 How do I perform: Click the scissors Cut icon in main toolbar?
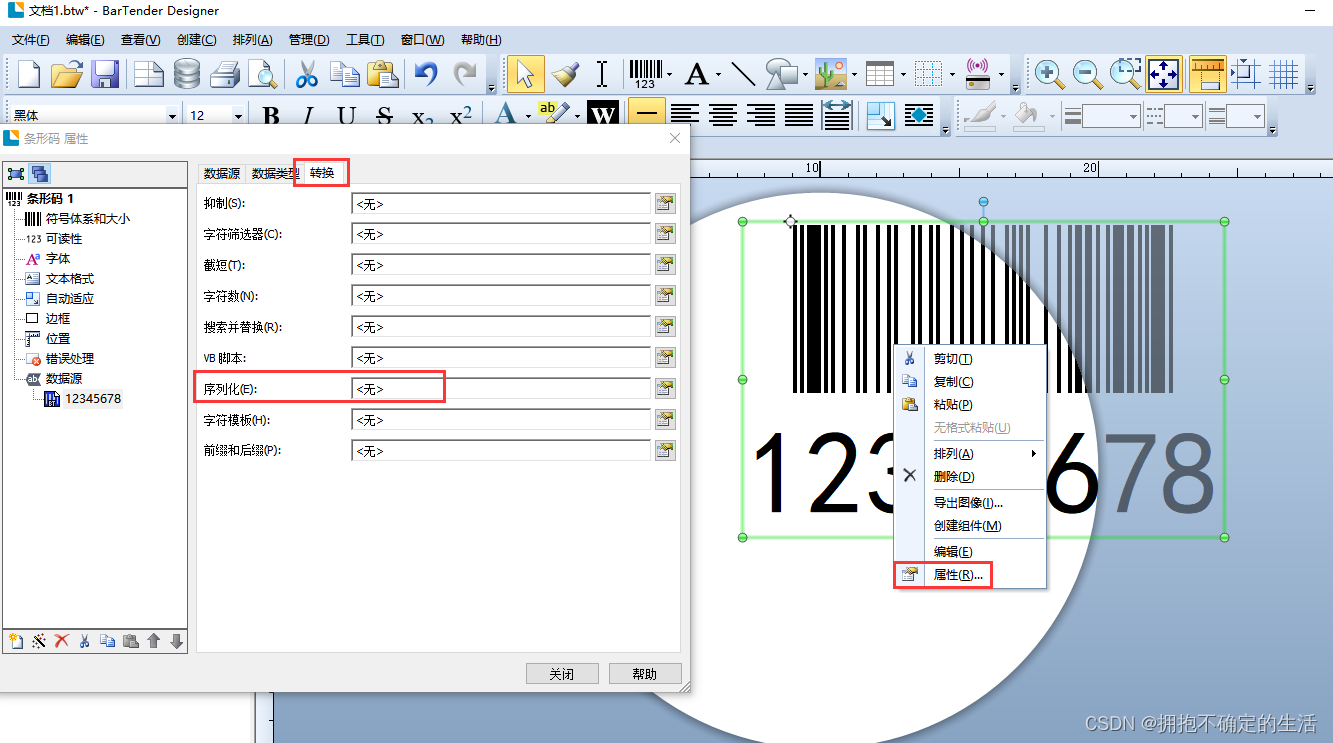307,74
